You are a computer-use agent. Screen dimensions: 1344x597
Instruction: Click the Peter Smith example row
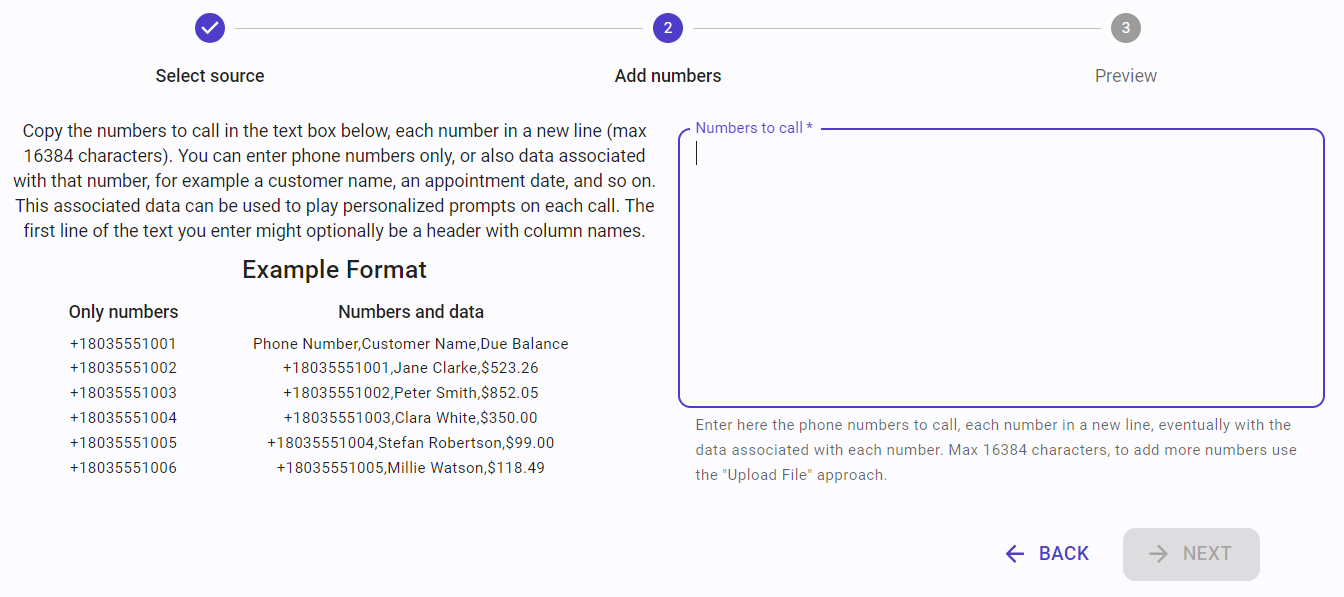click(411, 393)
